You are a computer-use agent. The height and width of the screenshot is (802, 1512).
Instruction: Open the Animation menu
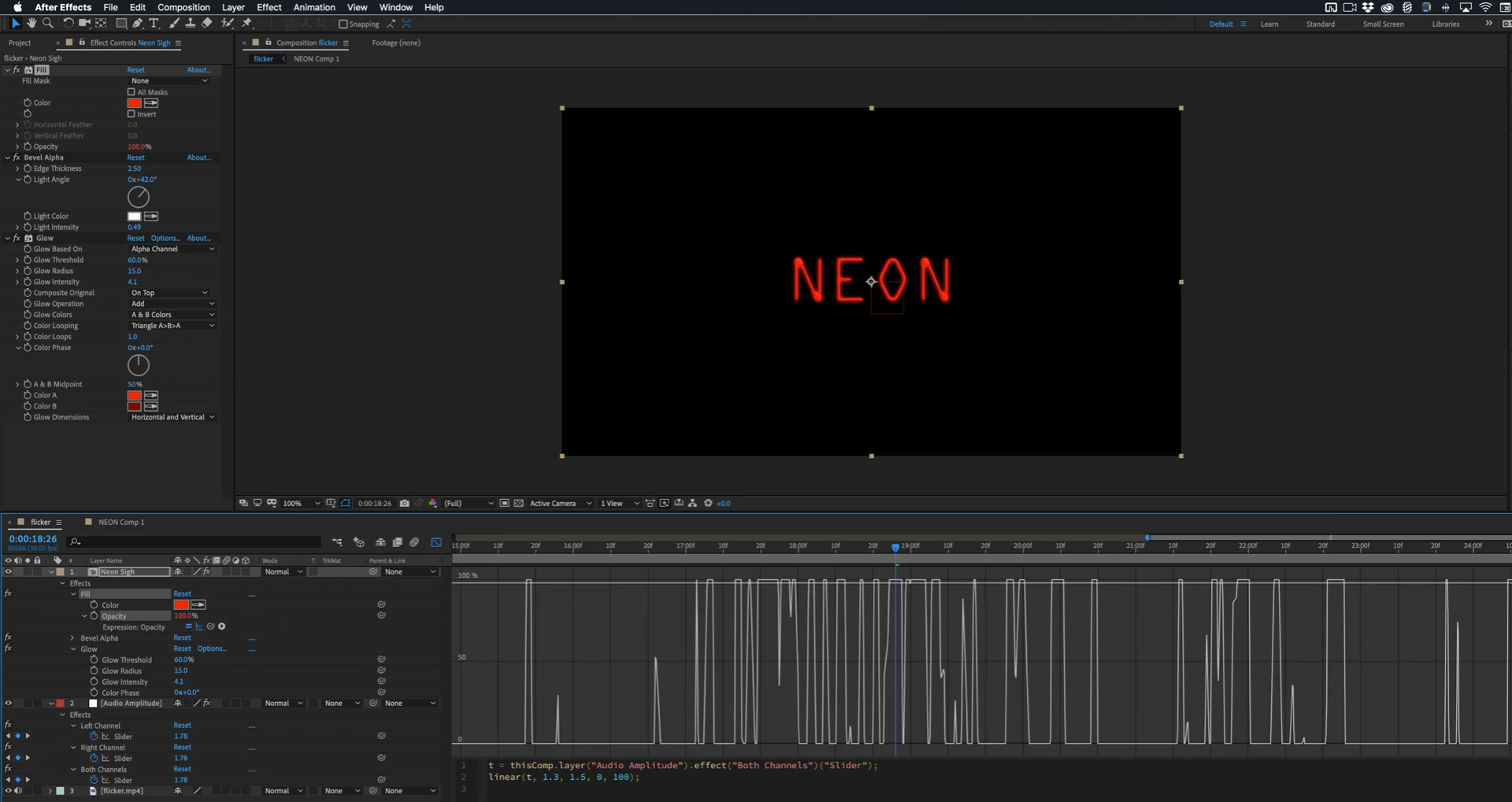tap(314, 7)
